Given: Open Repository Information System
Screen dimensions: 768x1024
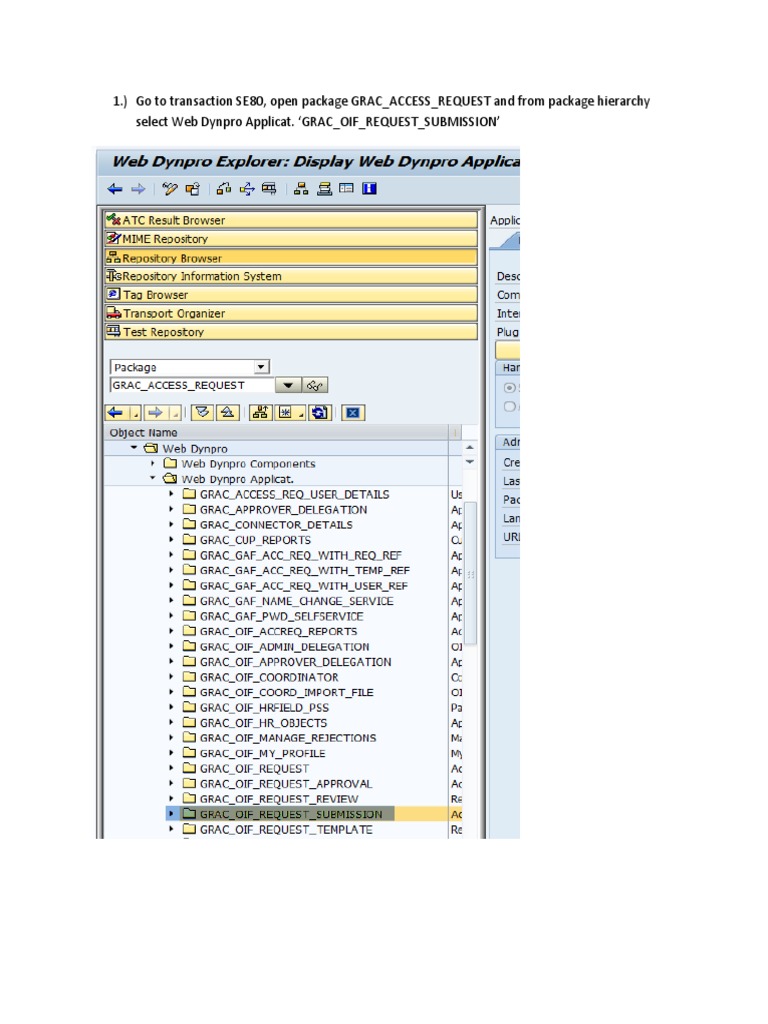Looking at the screenshot, I should coord(291,276).
